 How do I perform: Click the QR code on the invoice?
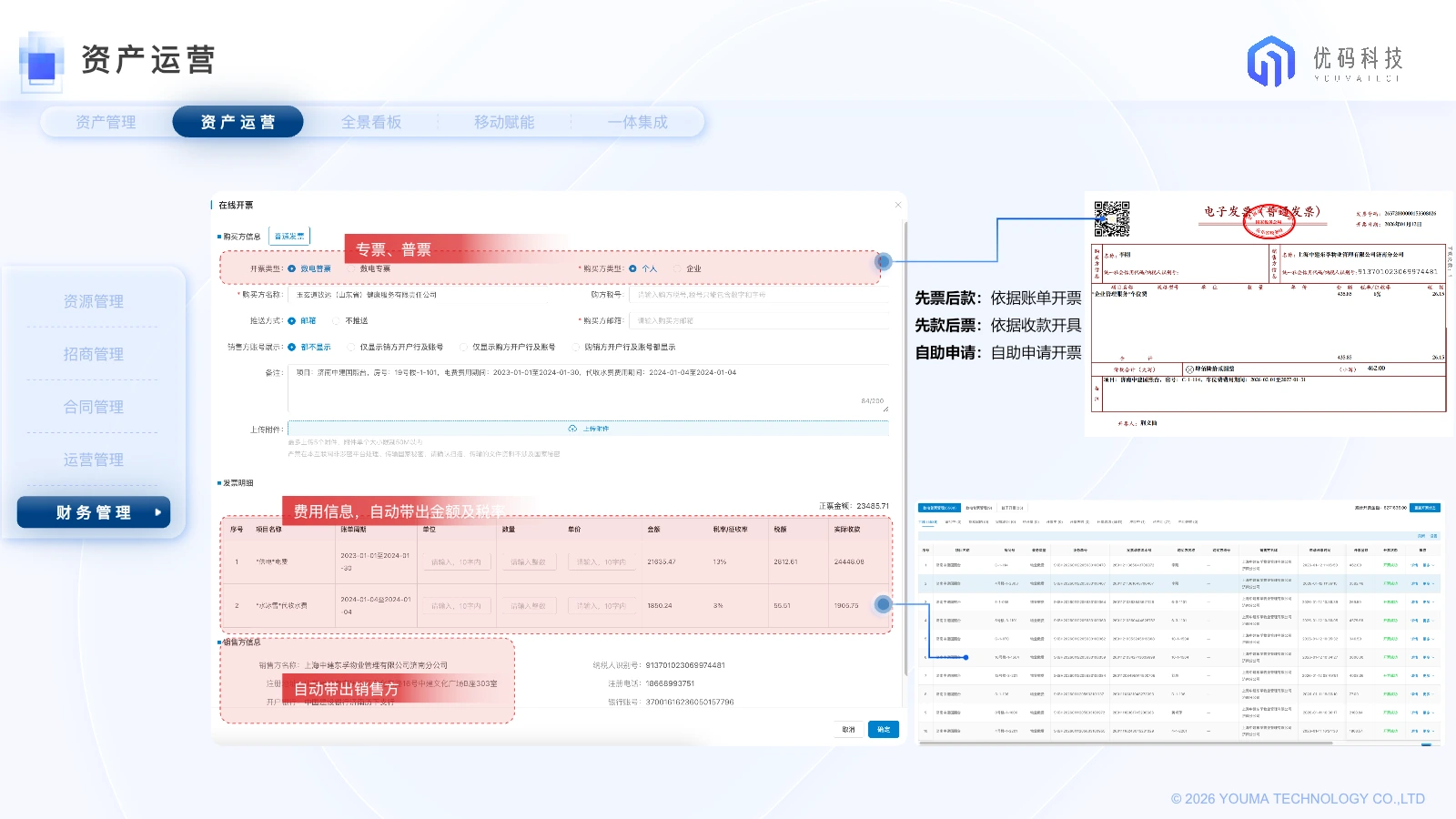[1112, 219]
